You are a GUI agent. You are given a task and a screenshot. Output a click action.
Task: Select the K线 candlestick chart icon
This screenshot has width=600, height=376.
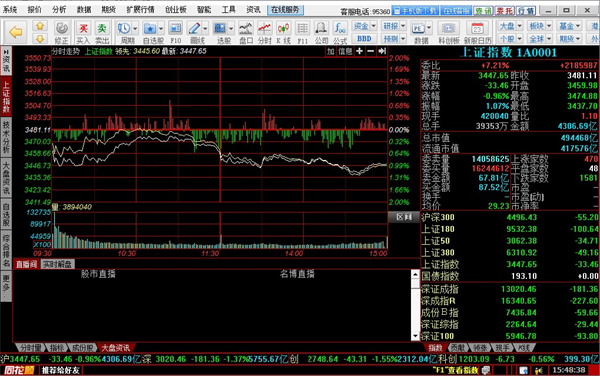[x=283, y=32]
